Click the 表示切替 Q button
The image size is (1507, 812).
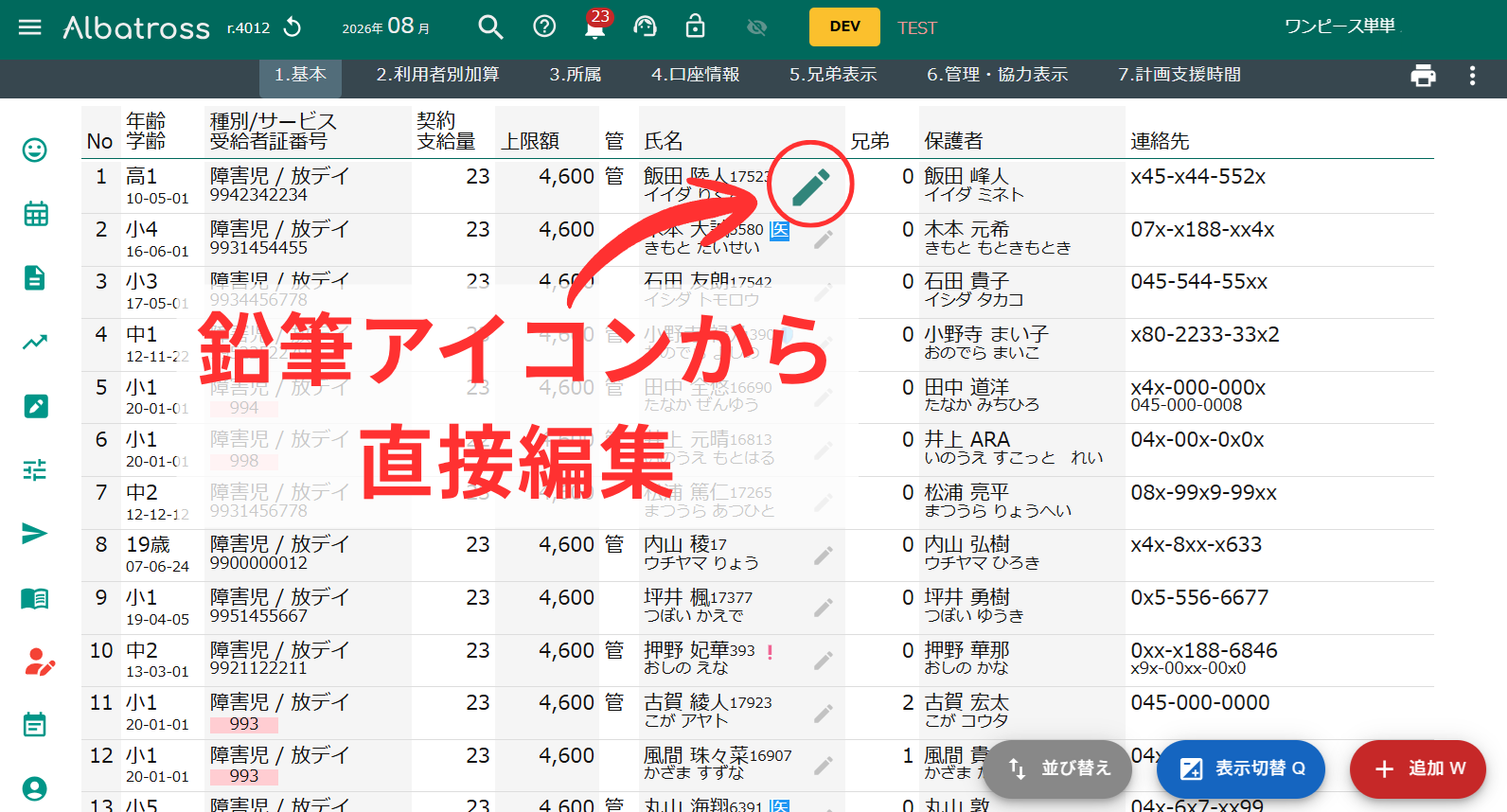[1241, 768]
